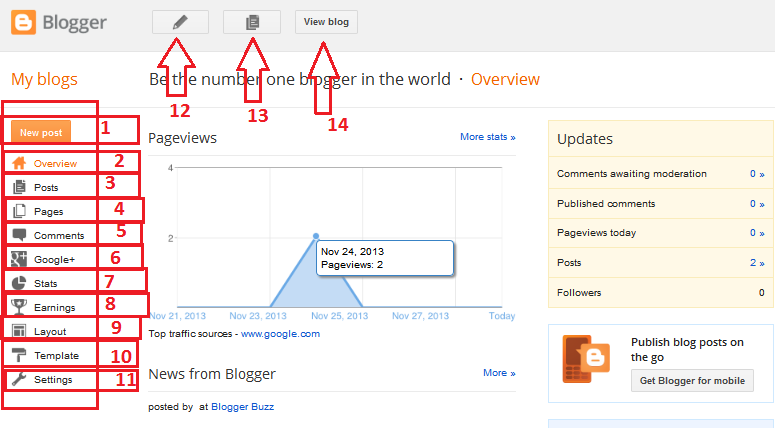Click the Pageviews heading
This screenshot has height=428, width=775.
click(x=182, y=138)
